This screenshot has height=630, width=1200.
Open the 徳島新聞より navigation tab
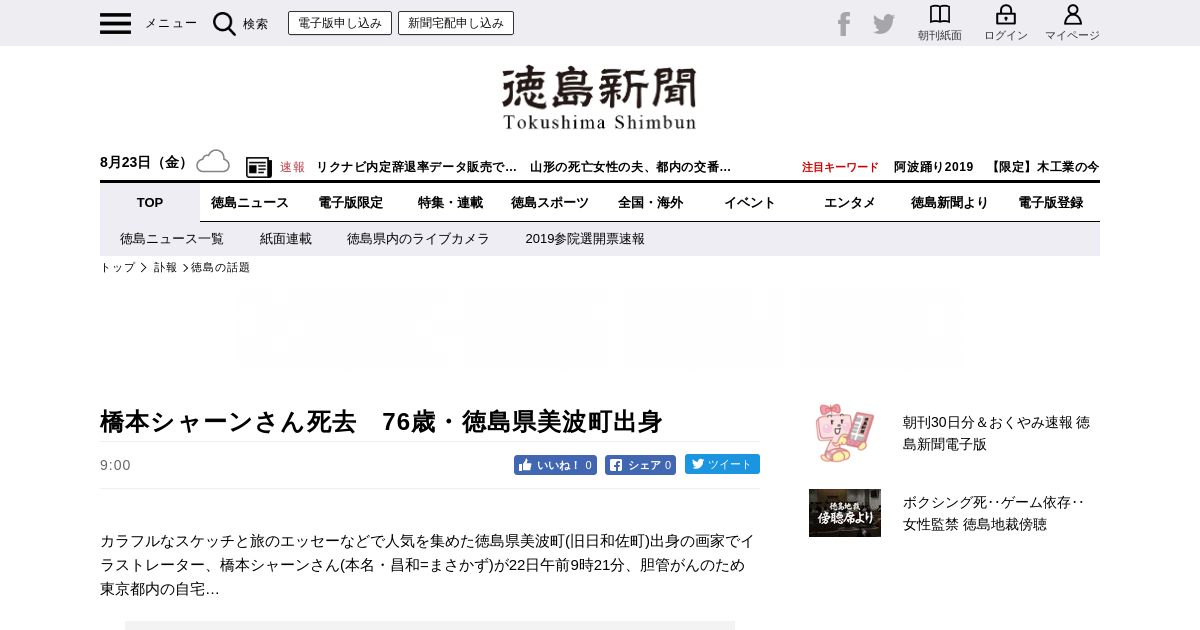(950, 202)
